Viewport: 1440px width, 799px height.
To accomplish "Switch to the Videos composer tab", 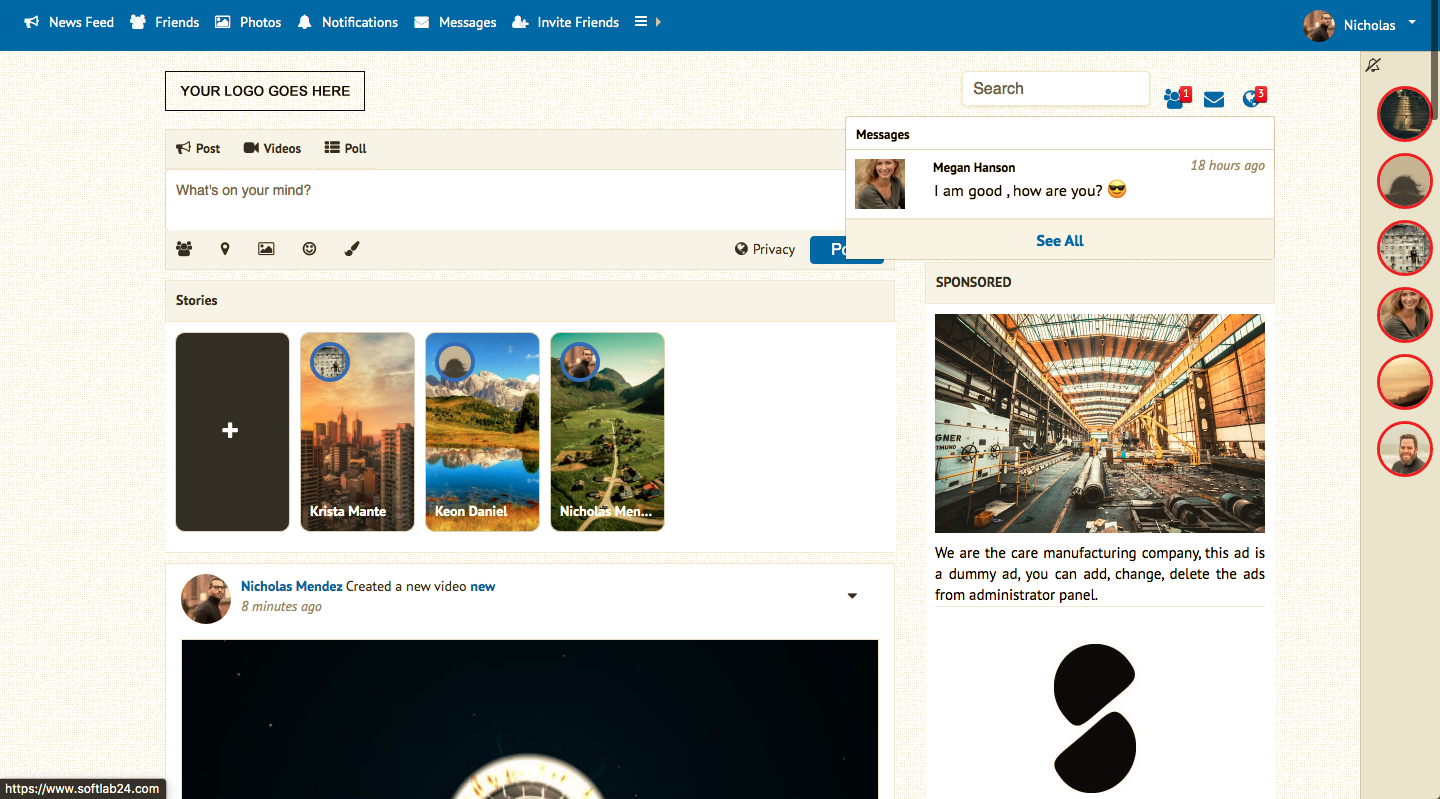I will 272,148.
